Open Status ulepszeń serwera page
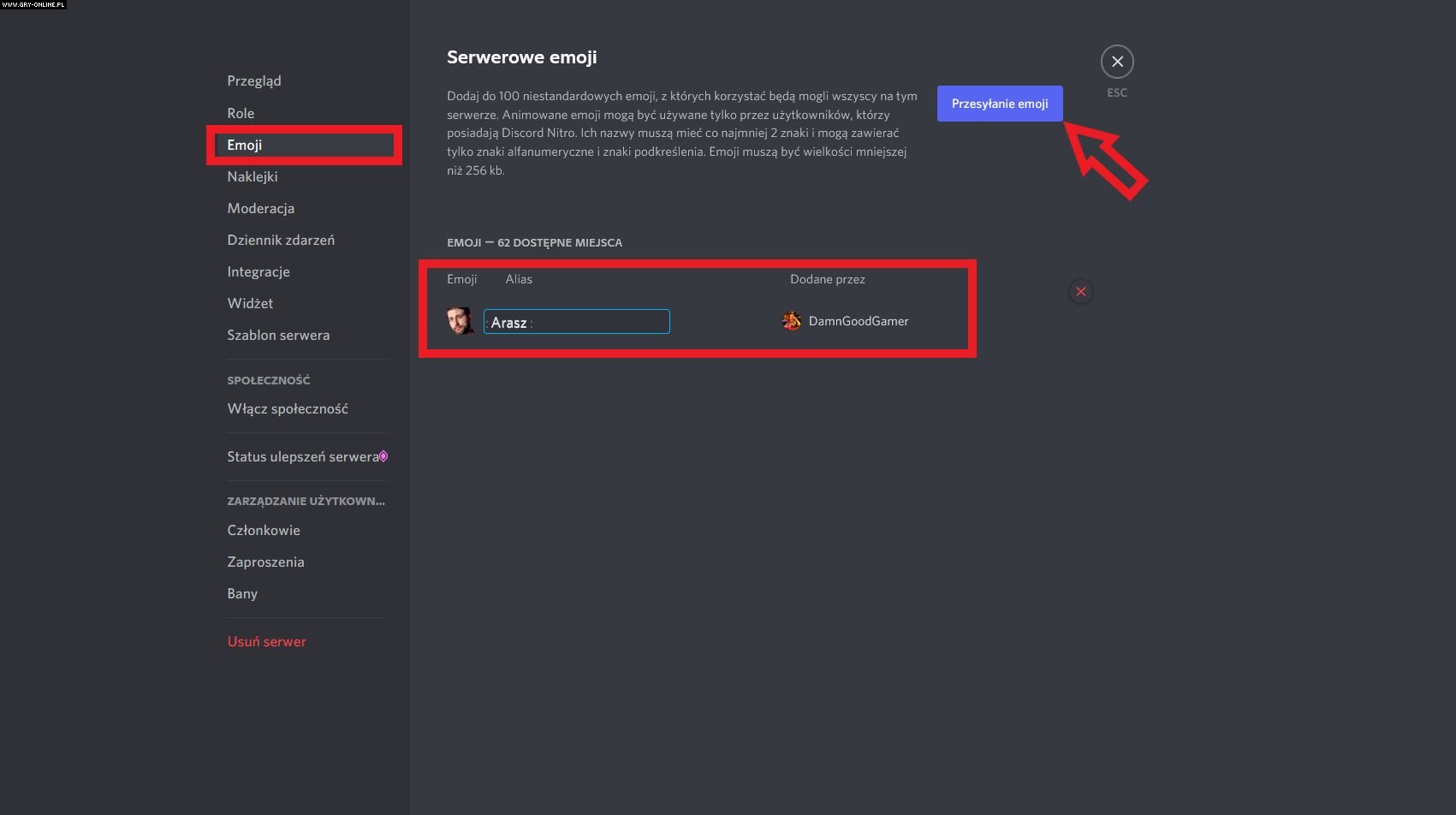The width and height of the screenshot is (1456, 815). tap(301, 456)
